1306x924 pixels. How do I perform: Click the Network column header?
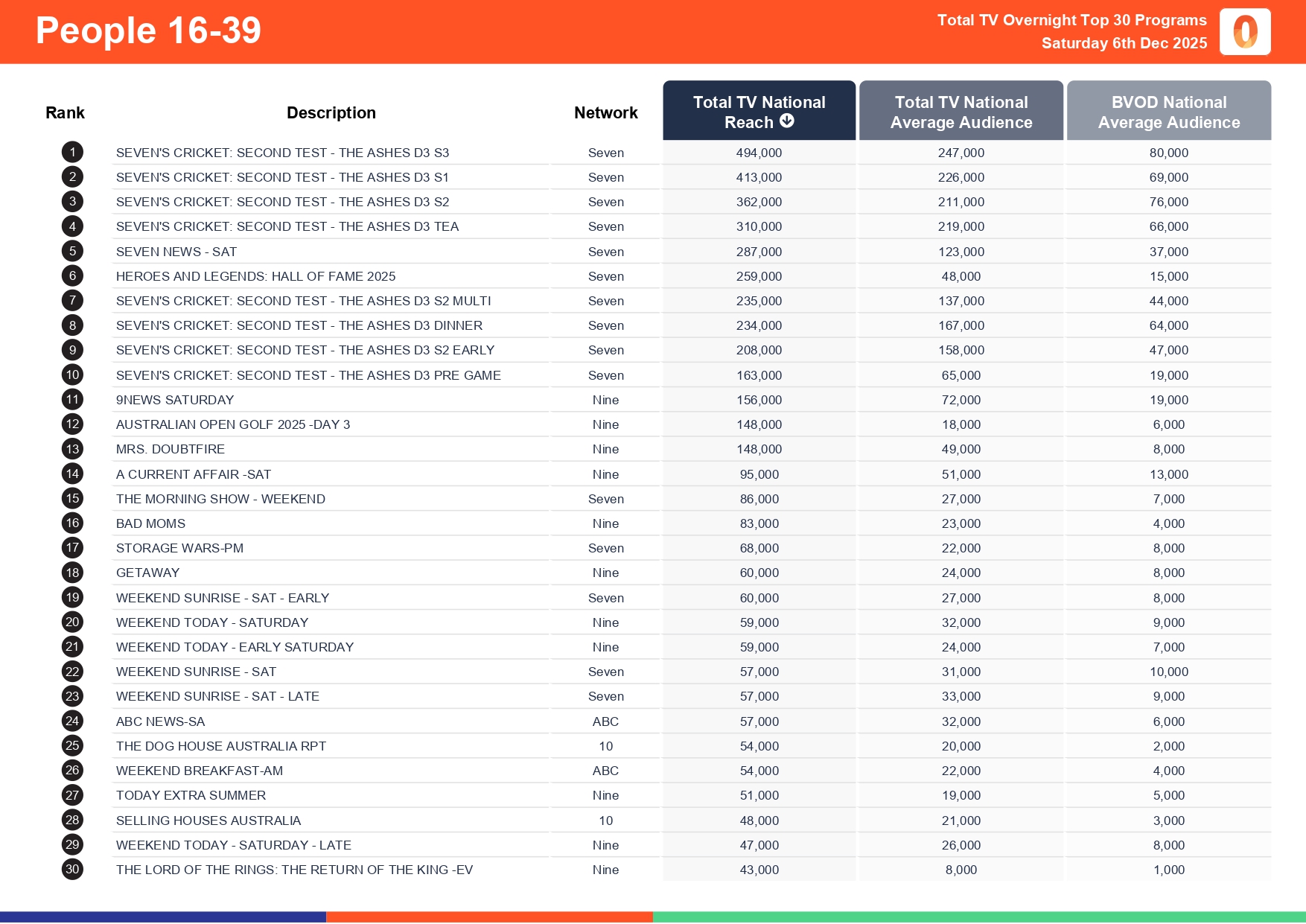605,112
